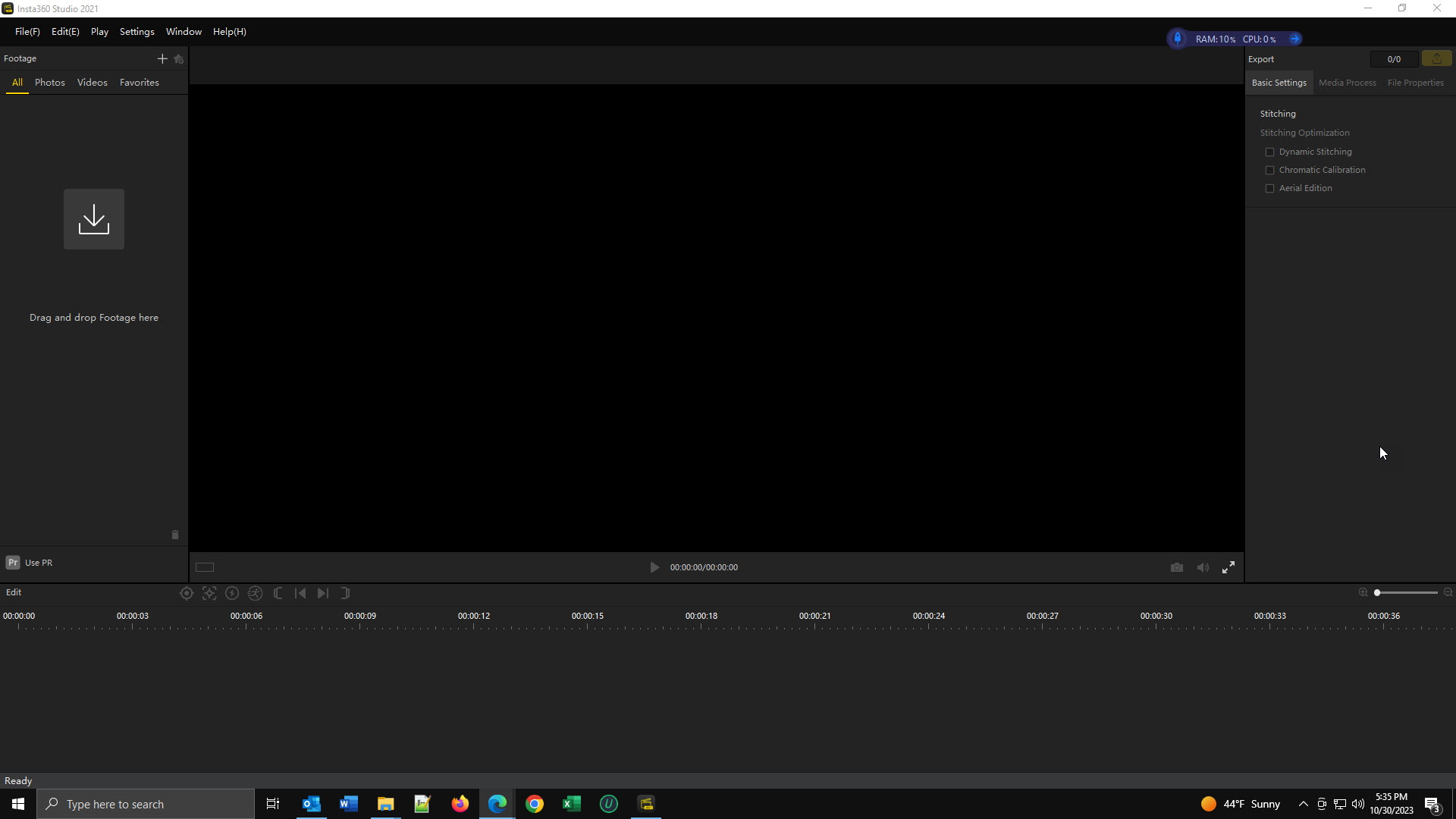Take a snapshot with camera icon

[1176, 567]
